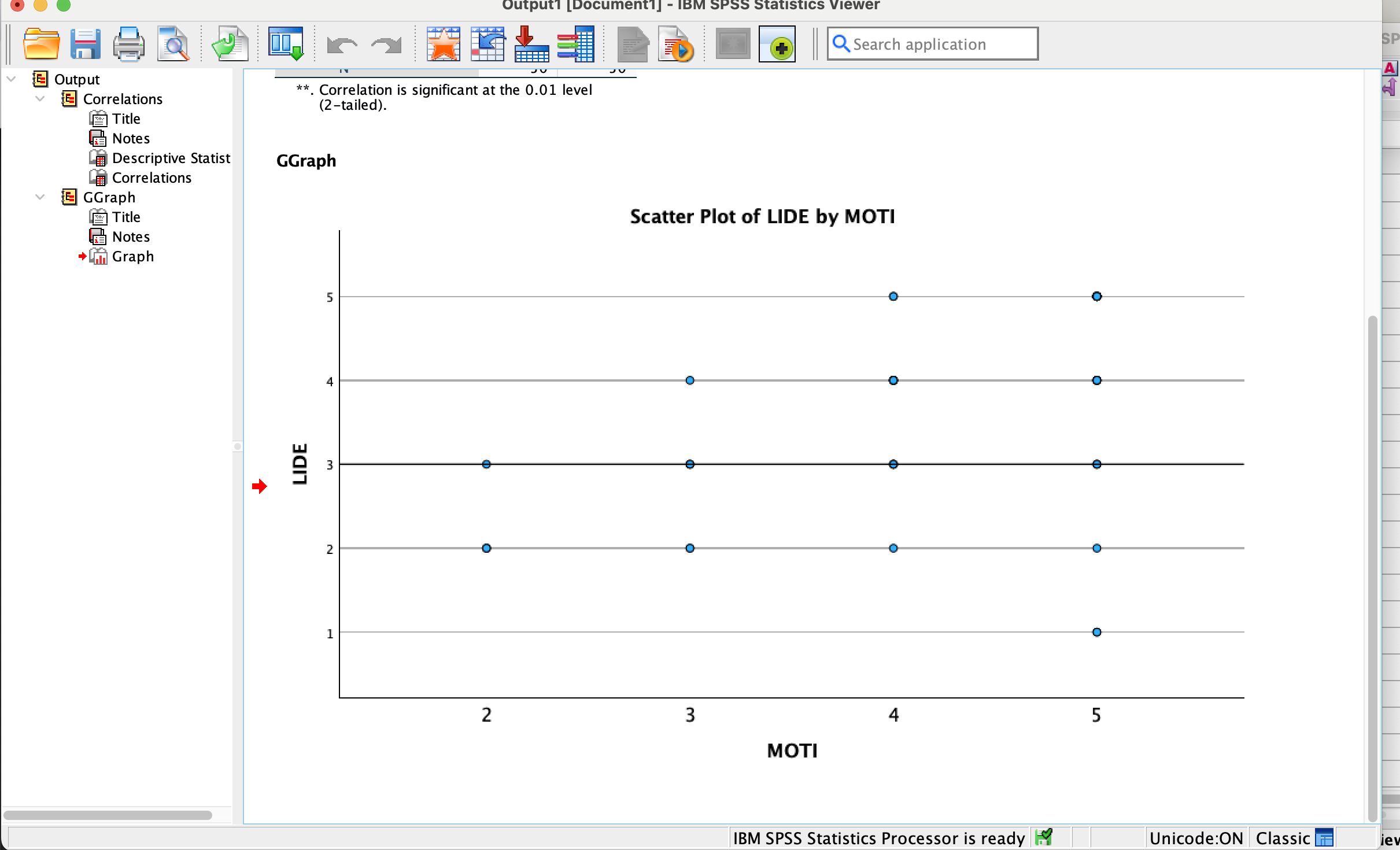This screenshot has width=1400, height=850.
Task: Open Notes under the Correlations branch
Action: click(131, 138)
